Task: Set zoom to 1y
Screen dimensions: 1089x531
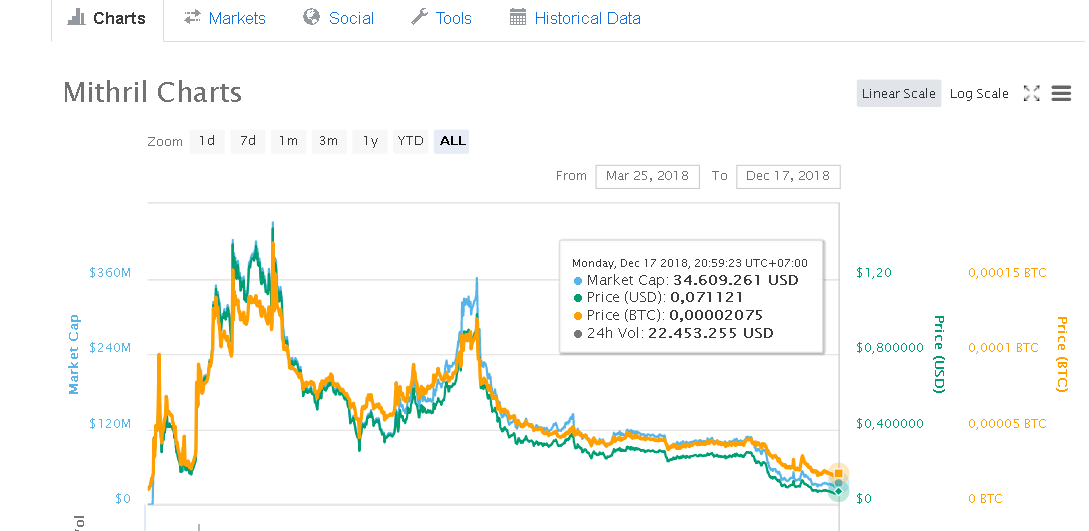Action: [x=370, y=141]
